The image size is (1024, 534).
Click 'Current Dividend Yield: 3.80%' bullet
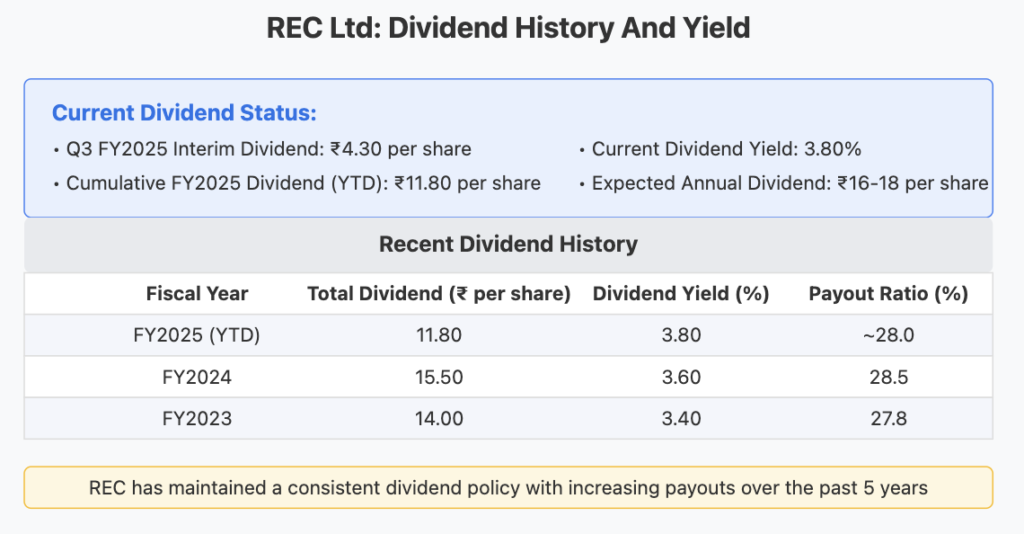pyautogui.click(x=726, y=149)
